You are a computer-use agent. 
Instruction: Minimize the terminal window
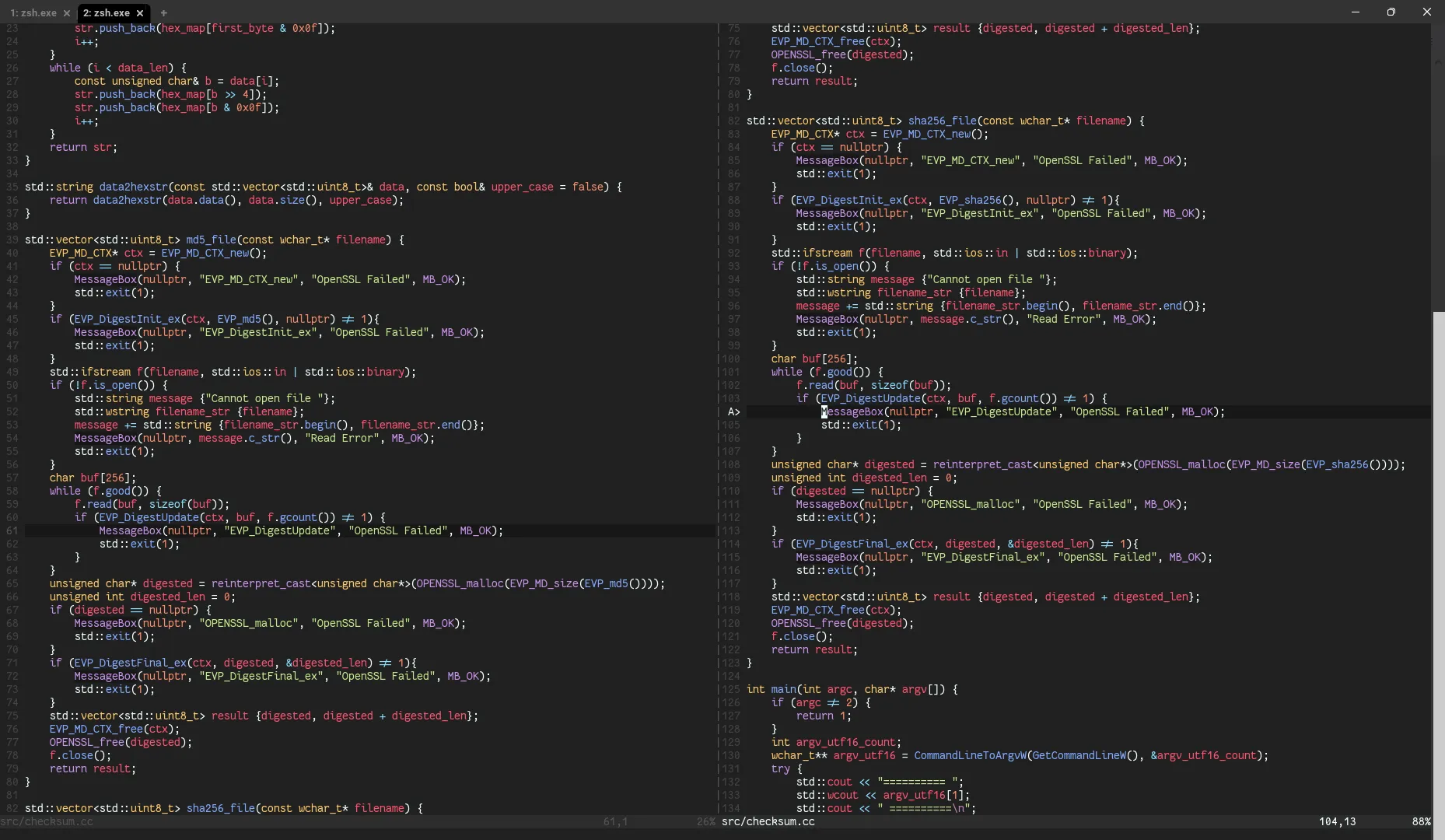click(x=1356, y=12)
